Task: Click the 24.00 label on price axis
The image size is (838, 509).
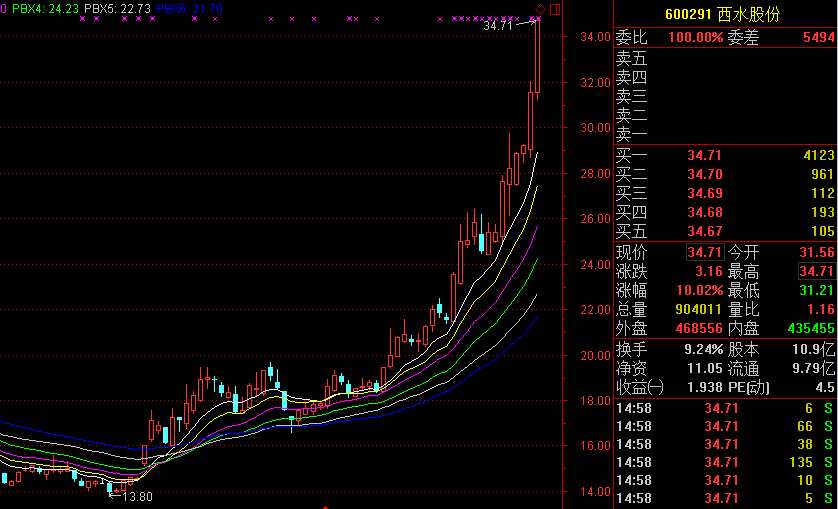Action: pyautogui.click(x=595, y=265)
